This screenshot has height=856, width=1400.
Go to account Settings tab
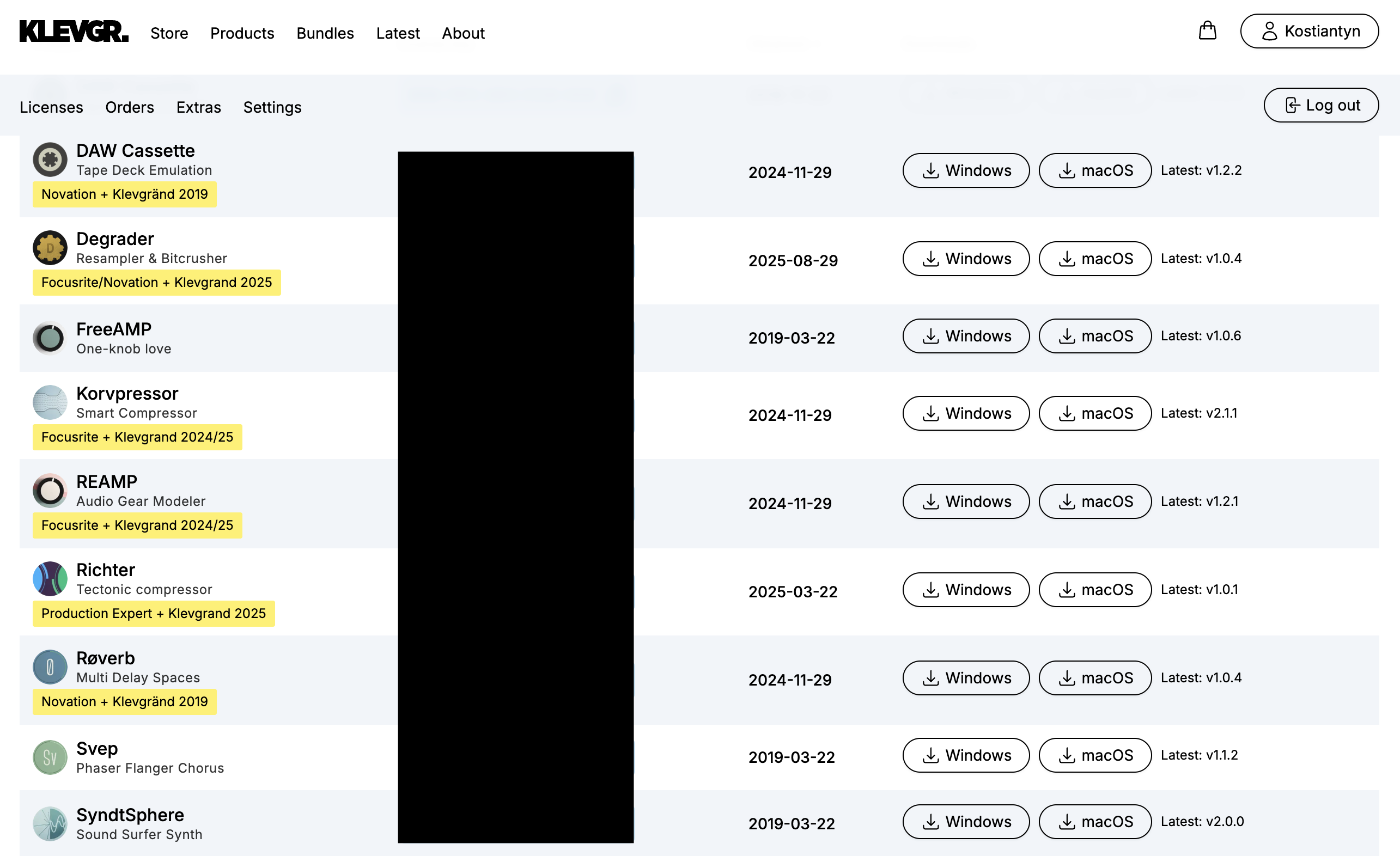click(272, 107)
